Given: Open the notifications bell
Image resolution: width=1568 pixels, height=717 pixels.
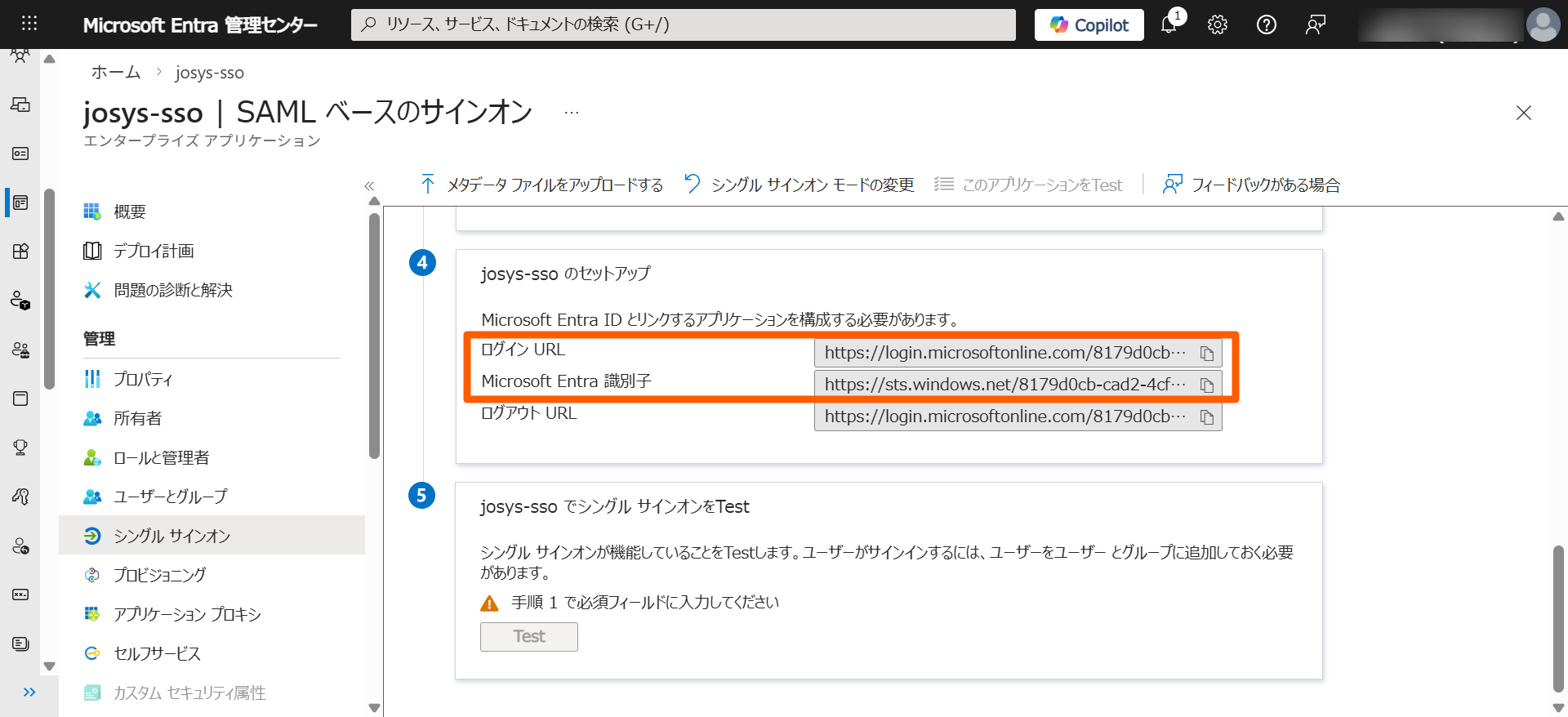Looking at the screenshot, I should (1169, 24).
